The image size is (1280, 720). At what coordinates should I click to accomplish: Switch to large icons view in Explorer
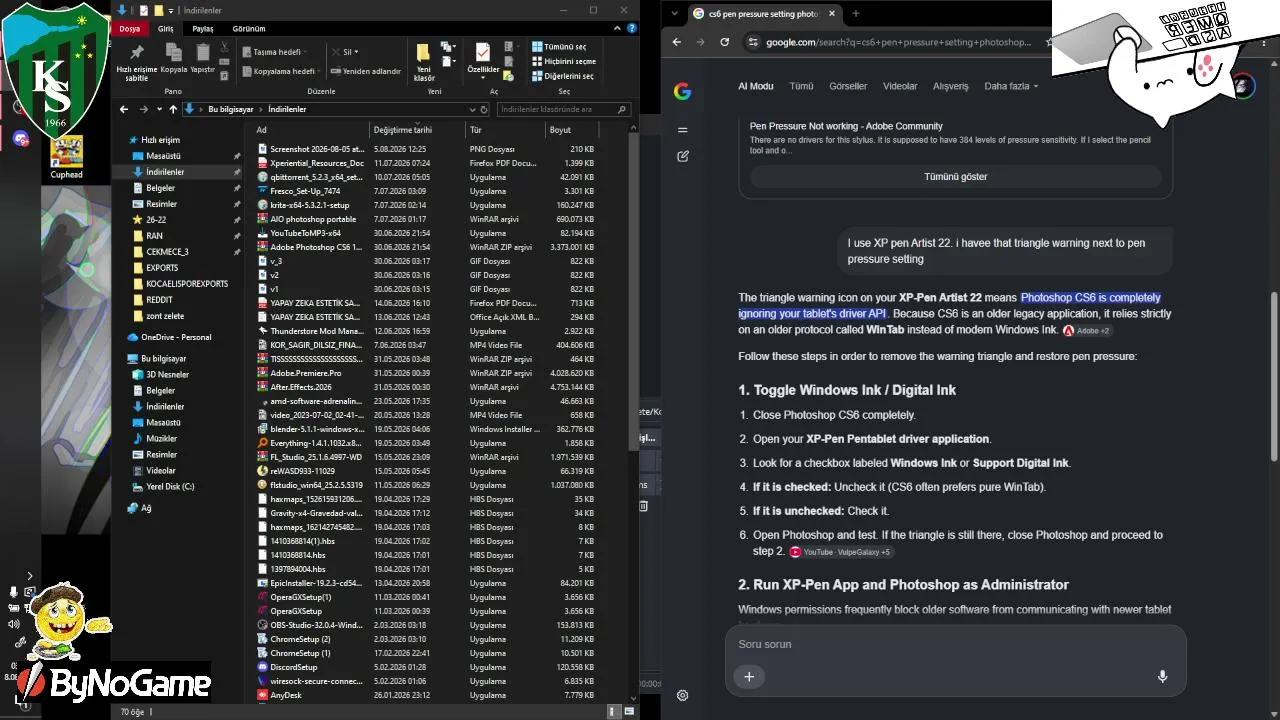click(628, 711)
